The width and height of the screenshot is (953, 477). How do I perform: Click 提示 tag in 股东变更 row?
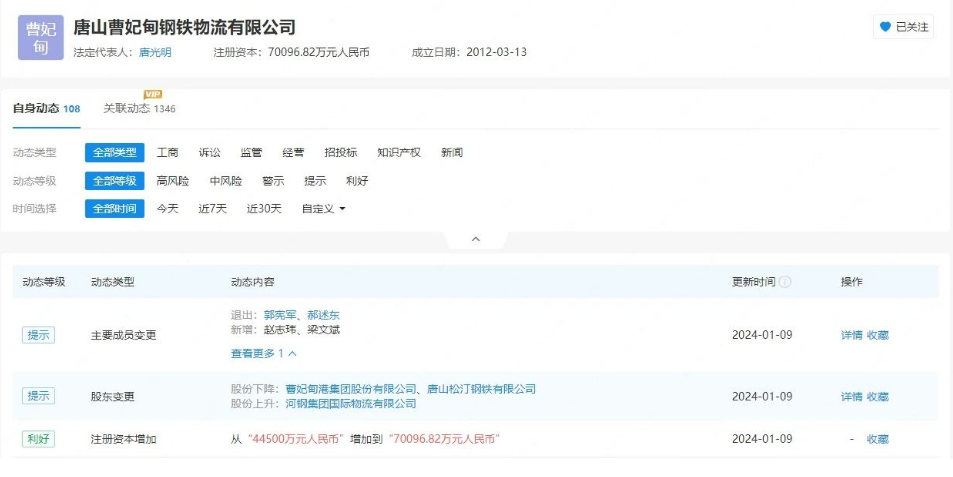click(38, 396)
